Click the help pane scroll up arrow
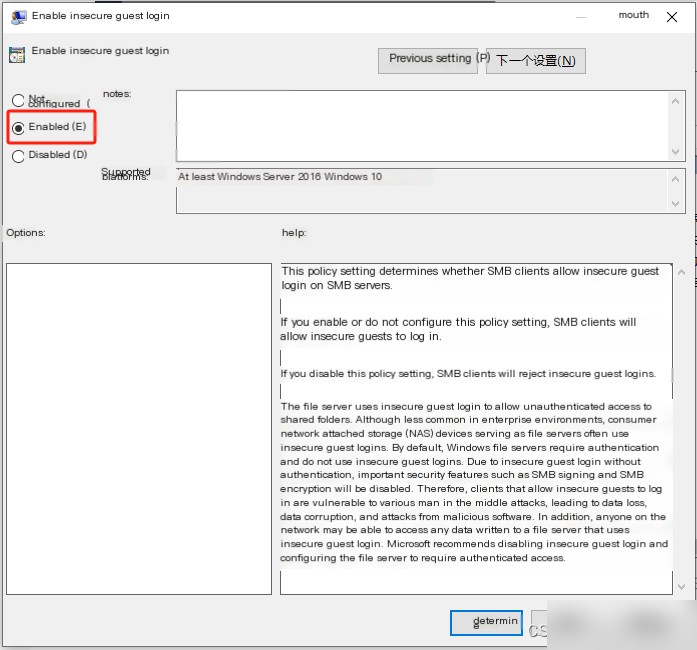Image resolution: width=697 pixels, height=650 pixels. 681,272
